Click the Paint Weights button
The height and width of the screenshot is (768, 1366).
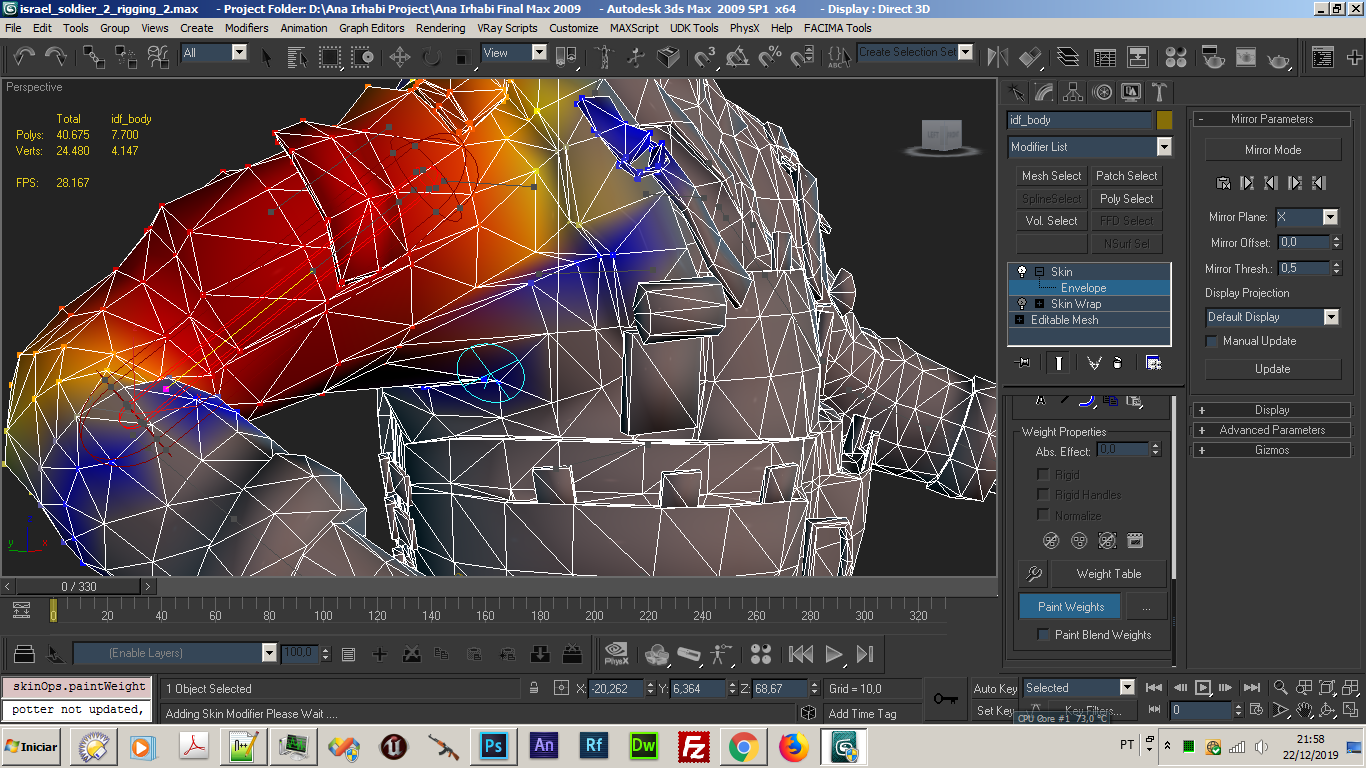coord(1070,607)
